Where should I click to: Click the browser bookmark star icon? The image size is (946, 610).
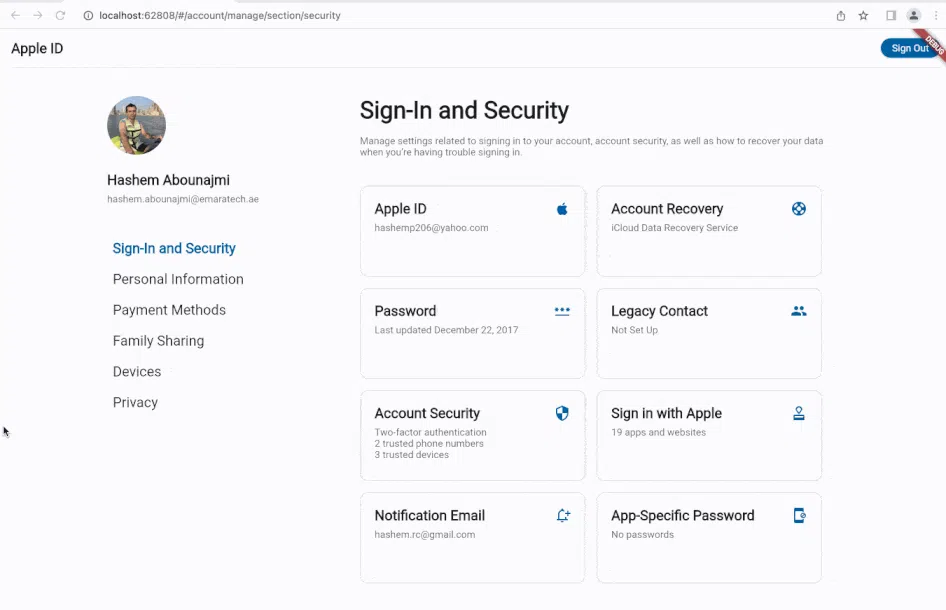863,16
